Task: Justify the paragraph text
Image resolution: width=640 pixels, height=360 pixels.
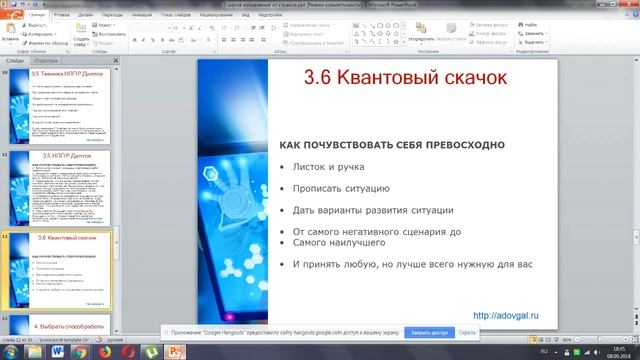Action: [x=252, y=40]
